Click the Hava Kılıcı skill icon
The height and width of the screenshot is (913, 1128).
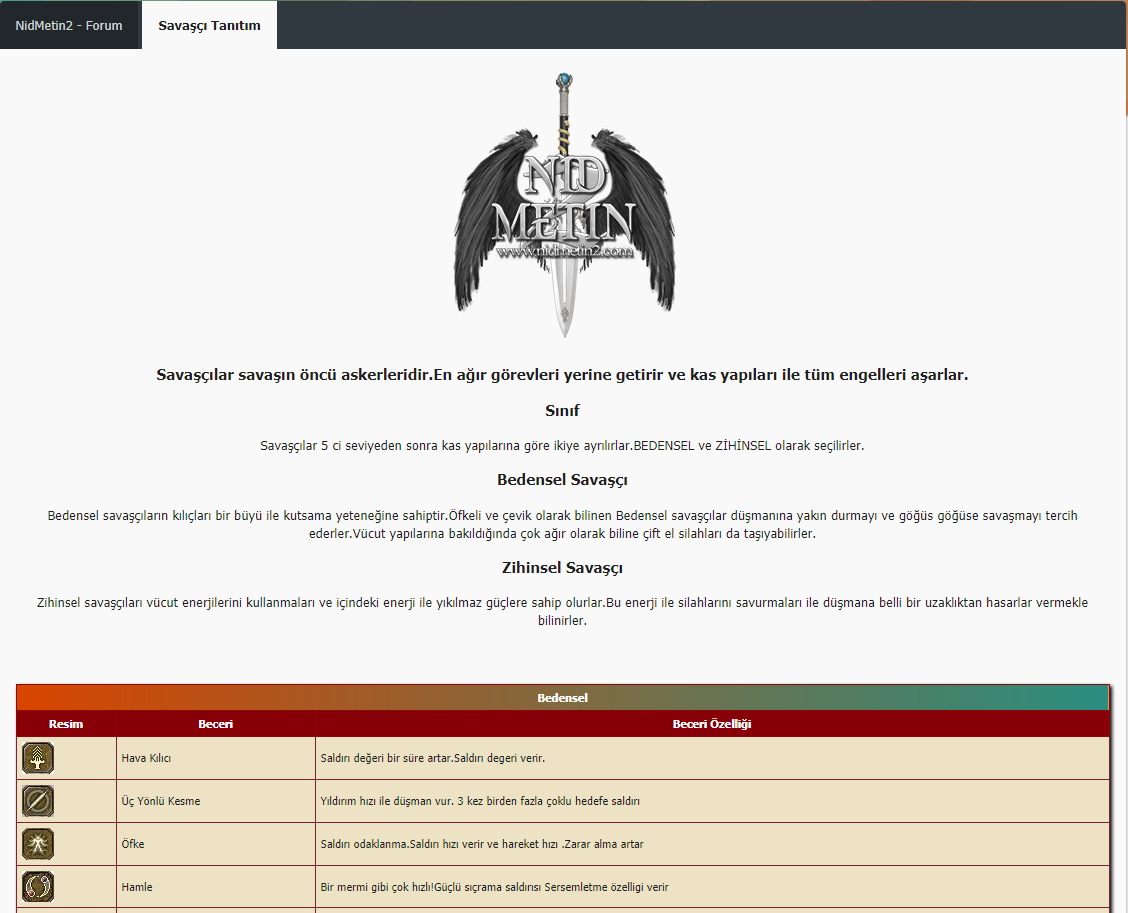click(38, 758)
